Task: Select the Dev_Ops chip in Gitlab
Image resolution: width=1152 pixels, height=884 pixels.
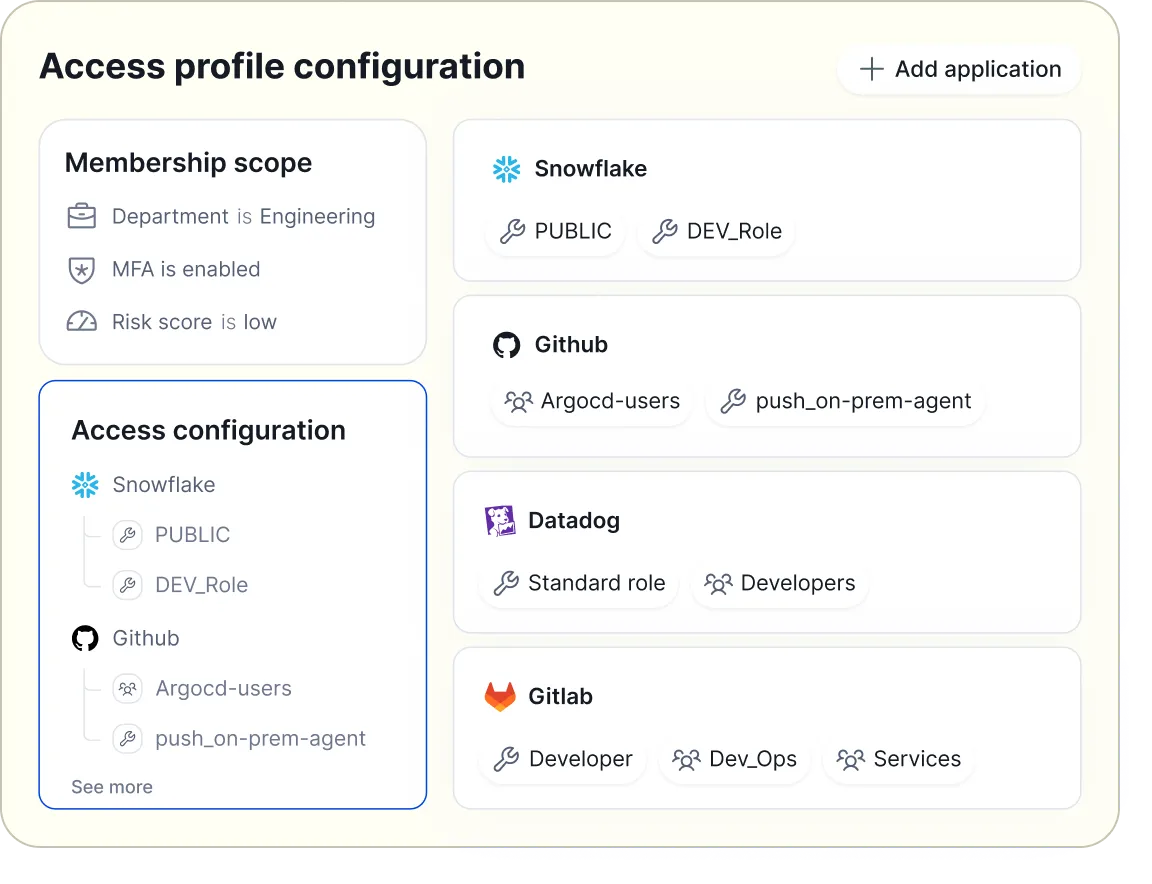Action: [x=734, y=759]
